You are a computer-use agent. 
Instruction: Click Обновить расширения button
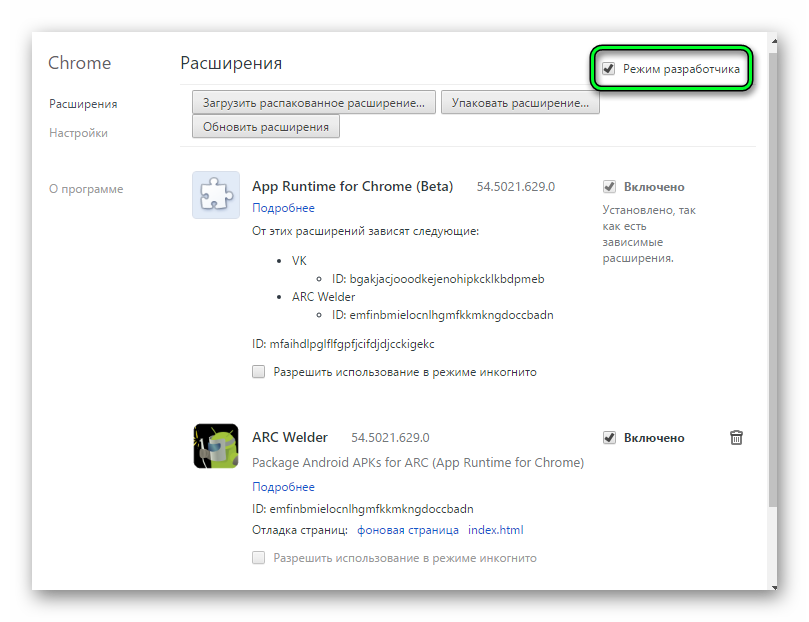point(266,127)
